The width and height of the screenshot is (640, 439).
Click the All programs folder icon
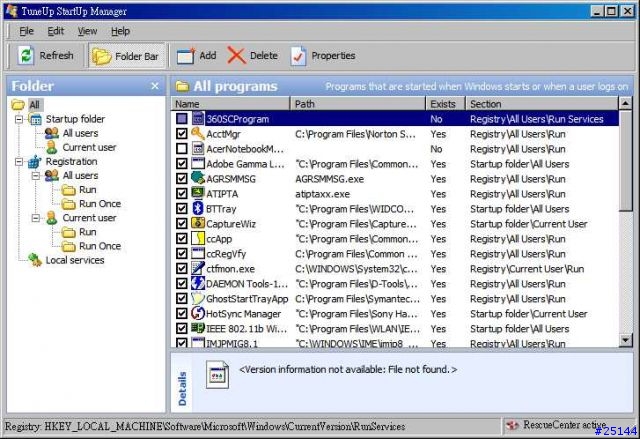pyautogui.click(x=182, y=86)
